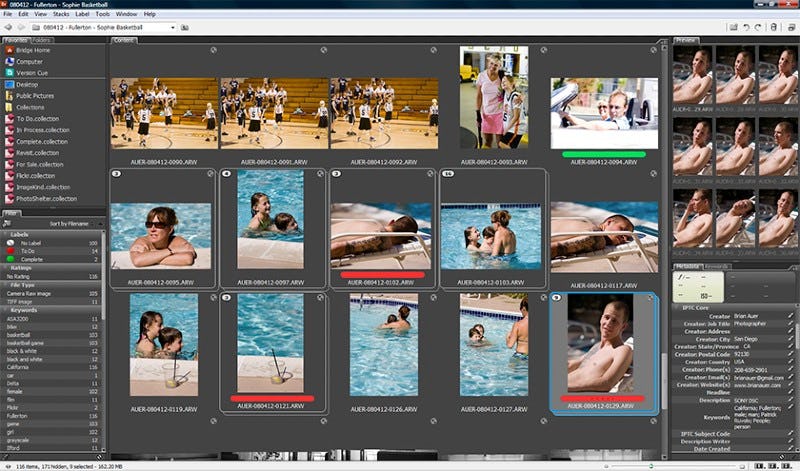Click the go-up folder icon beside path box

click(x=185, y=27)
